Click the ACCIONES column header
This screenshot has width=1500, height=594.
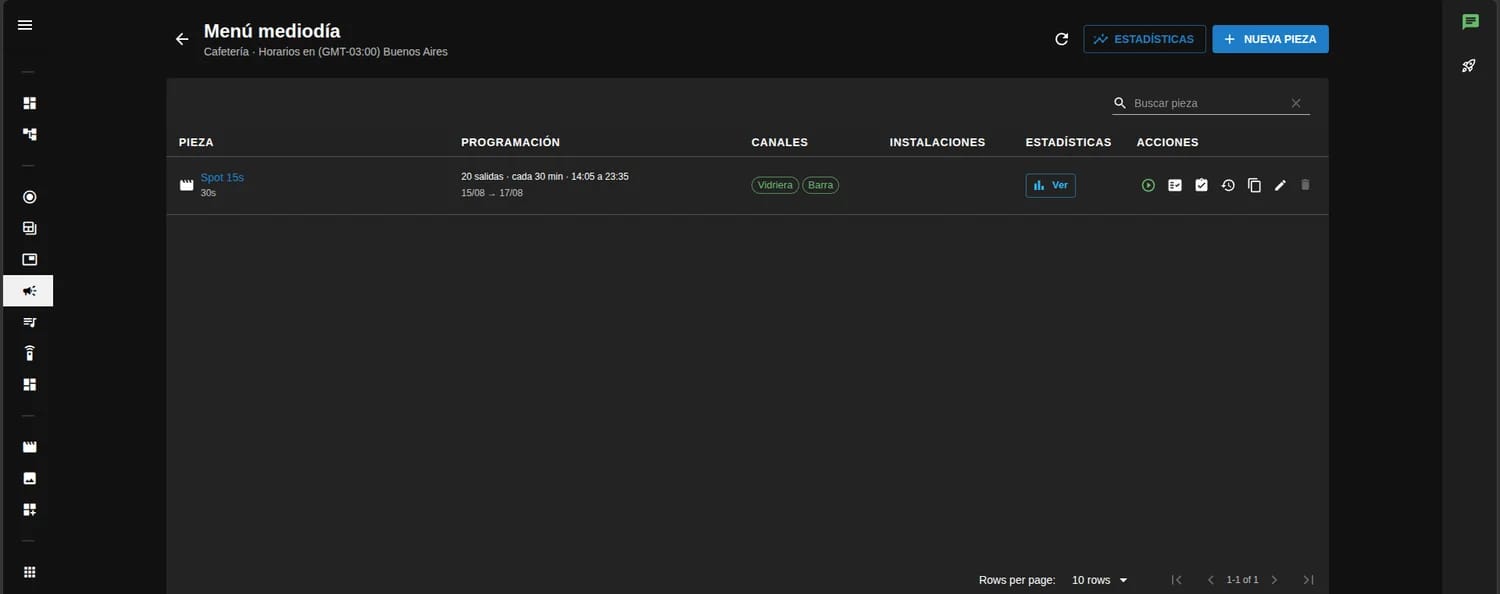coord(1167,142)
